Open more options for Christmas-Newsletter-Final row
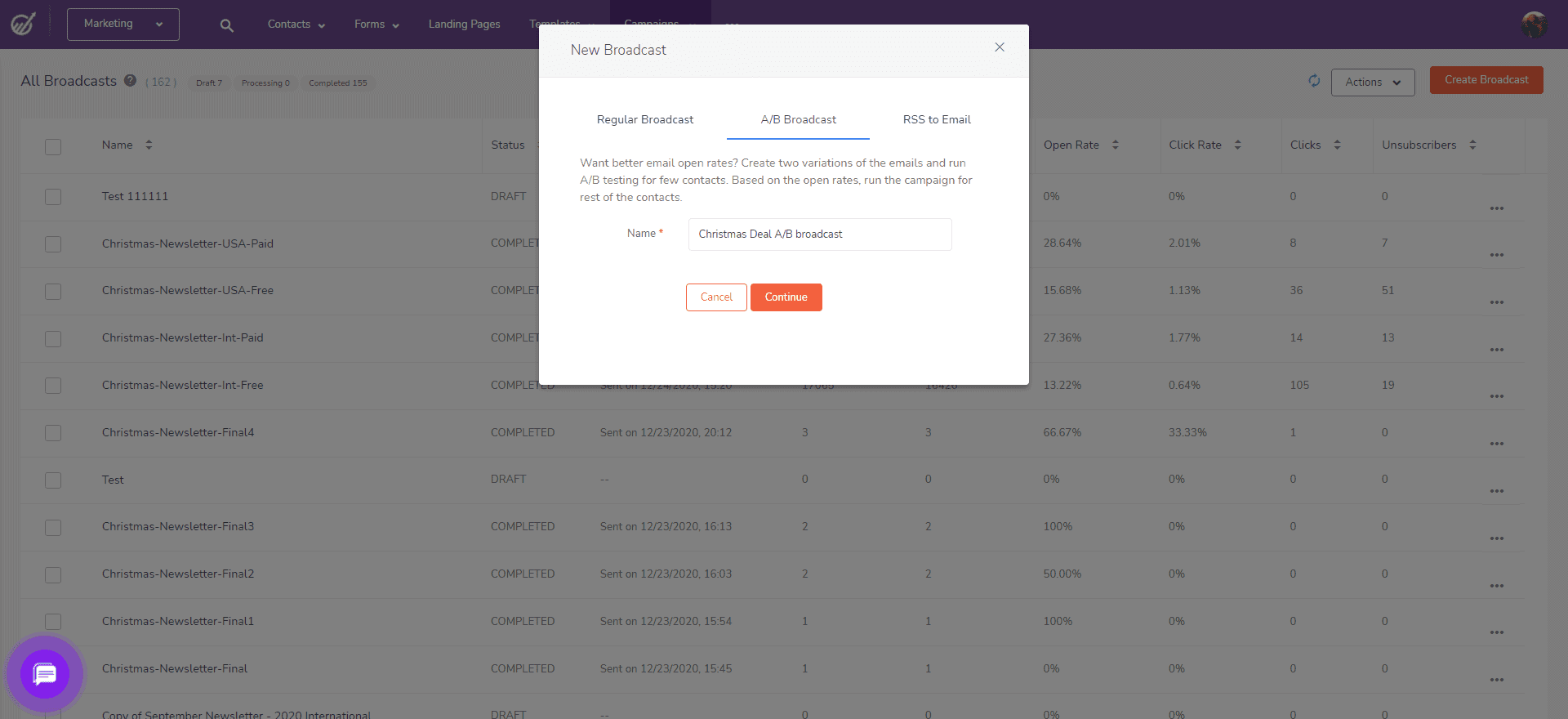 [x=1496, y=680]
